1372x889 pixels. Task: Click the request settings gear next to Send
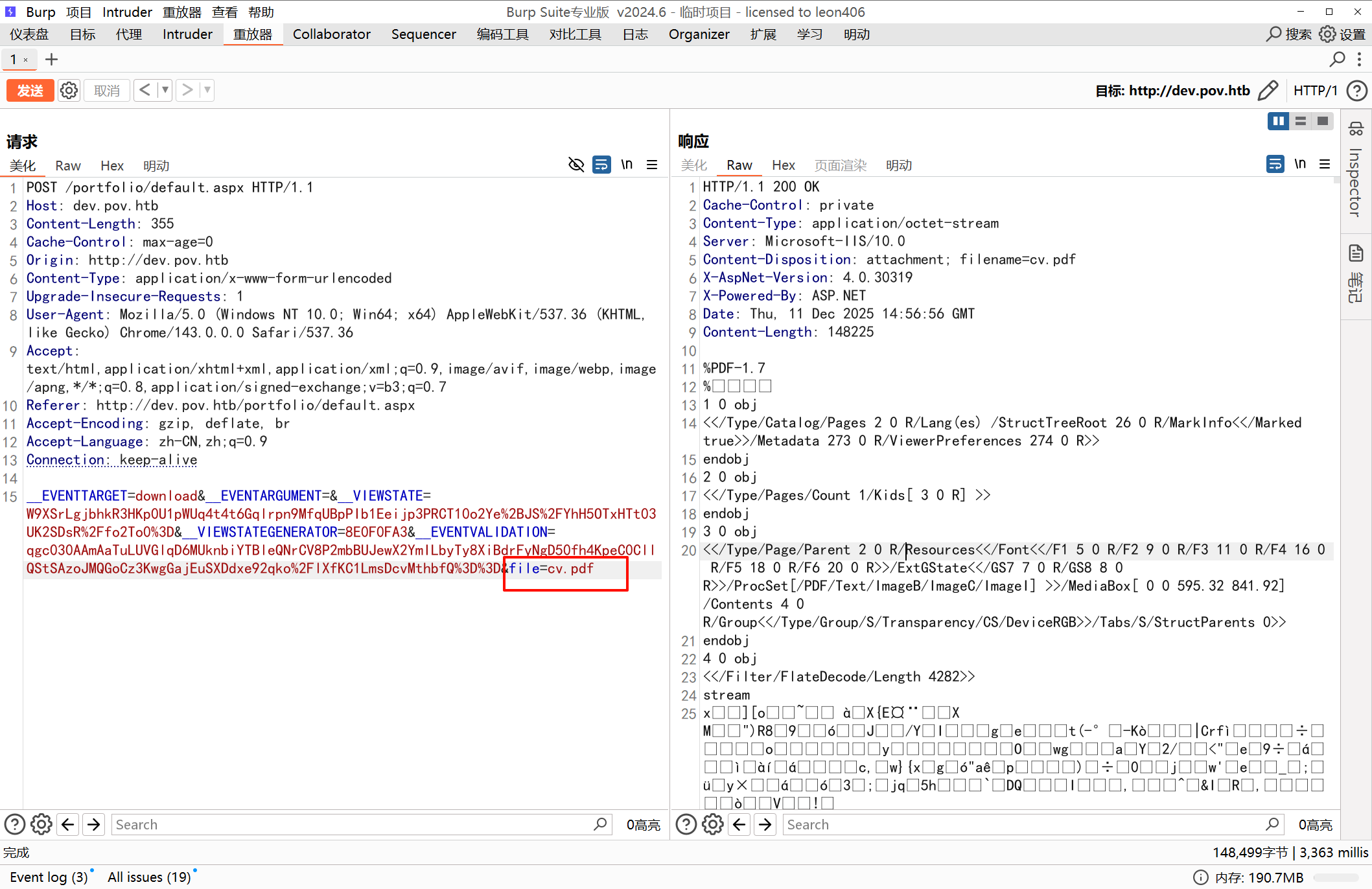69,90
